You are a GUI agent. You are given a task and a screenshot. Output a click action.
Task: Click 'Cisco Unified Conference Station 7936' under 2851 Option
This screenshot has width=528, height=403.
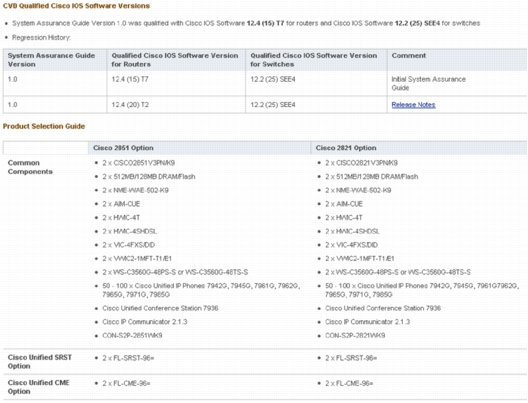[x=160, y=308]
